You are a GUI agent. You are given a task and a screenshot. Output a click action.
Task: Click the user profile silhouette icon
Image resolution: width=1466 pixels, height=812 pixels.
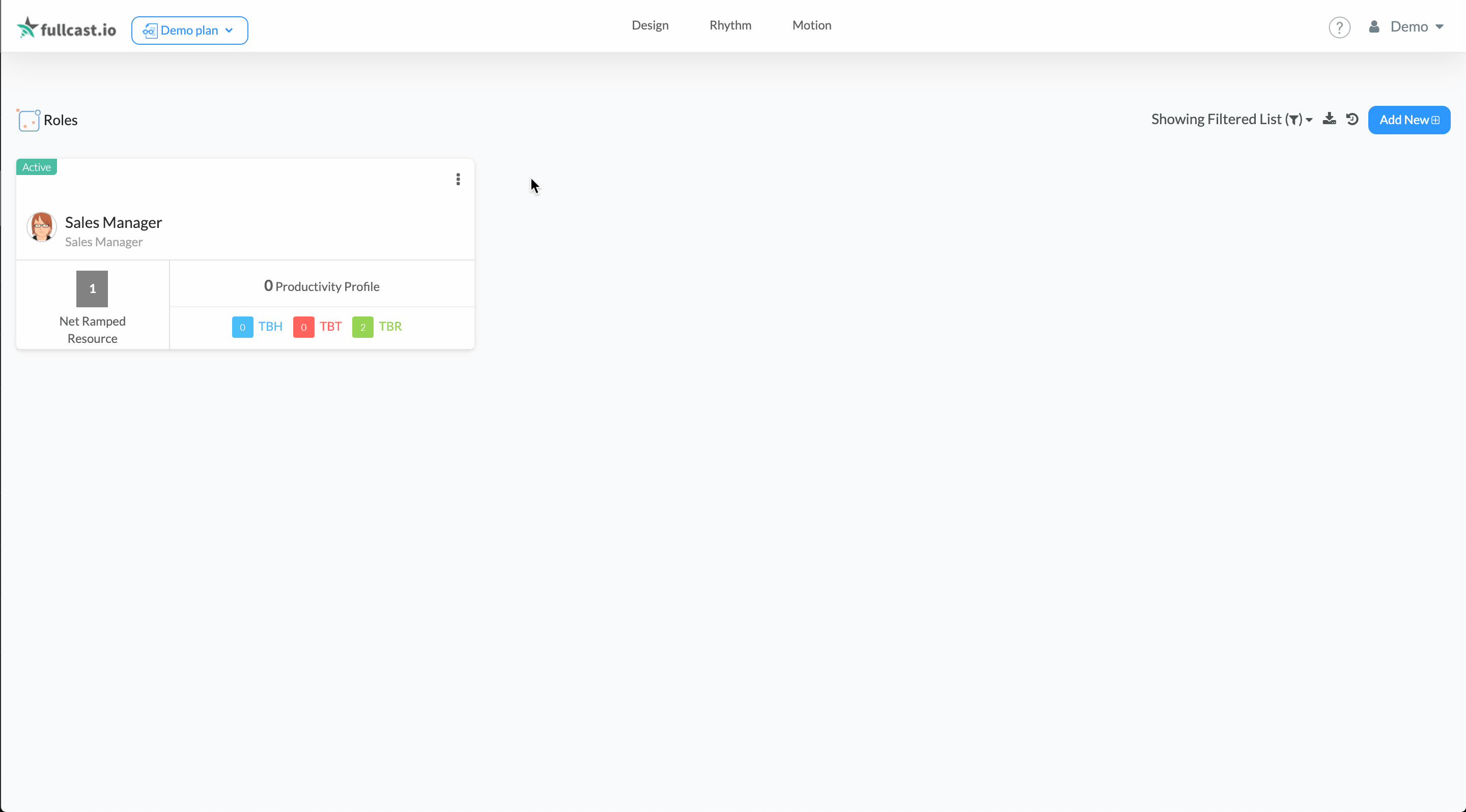coord(1374,27)
